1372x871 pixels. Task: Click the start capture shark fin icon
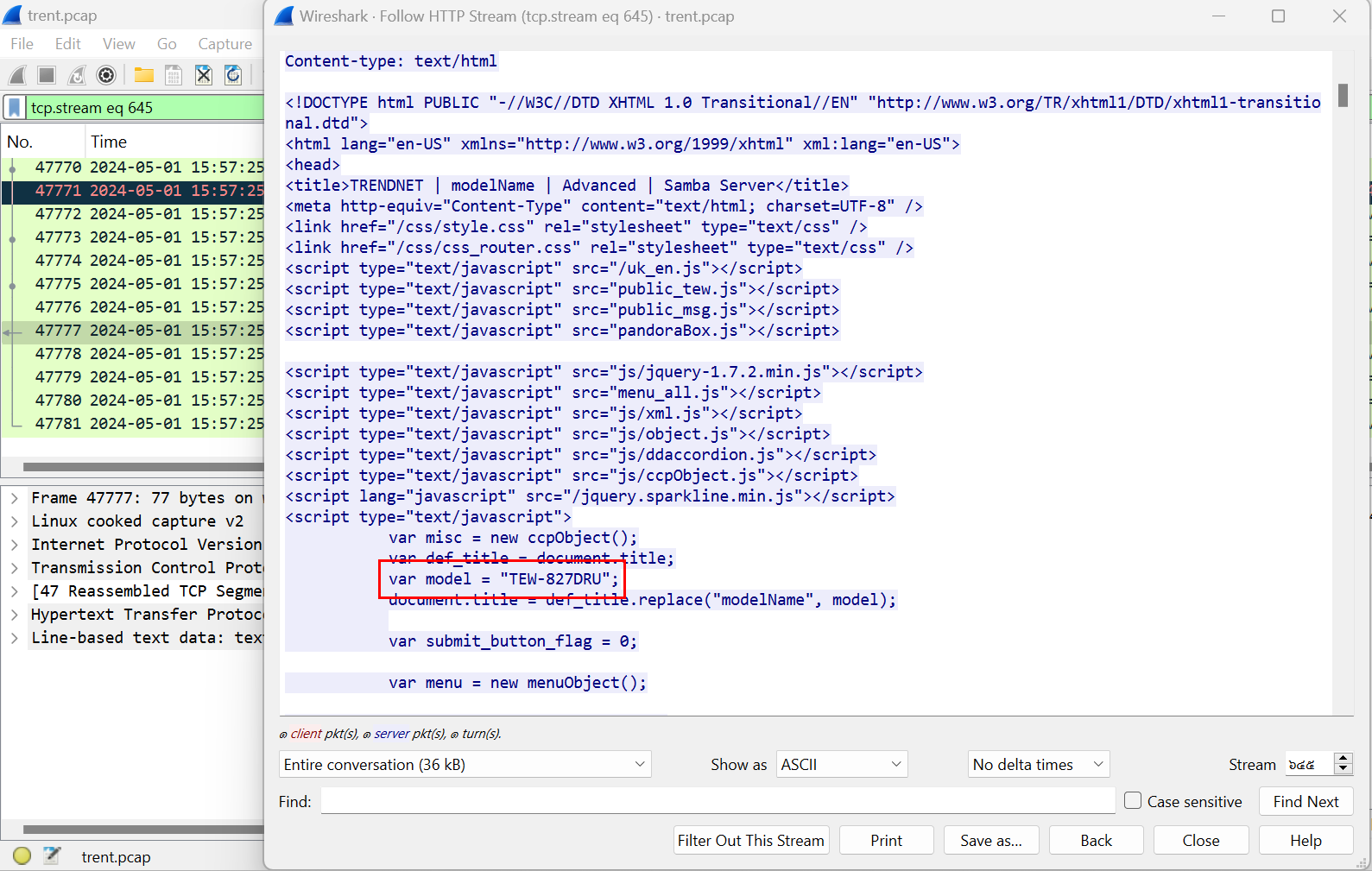[17, 75]
